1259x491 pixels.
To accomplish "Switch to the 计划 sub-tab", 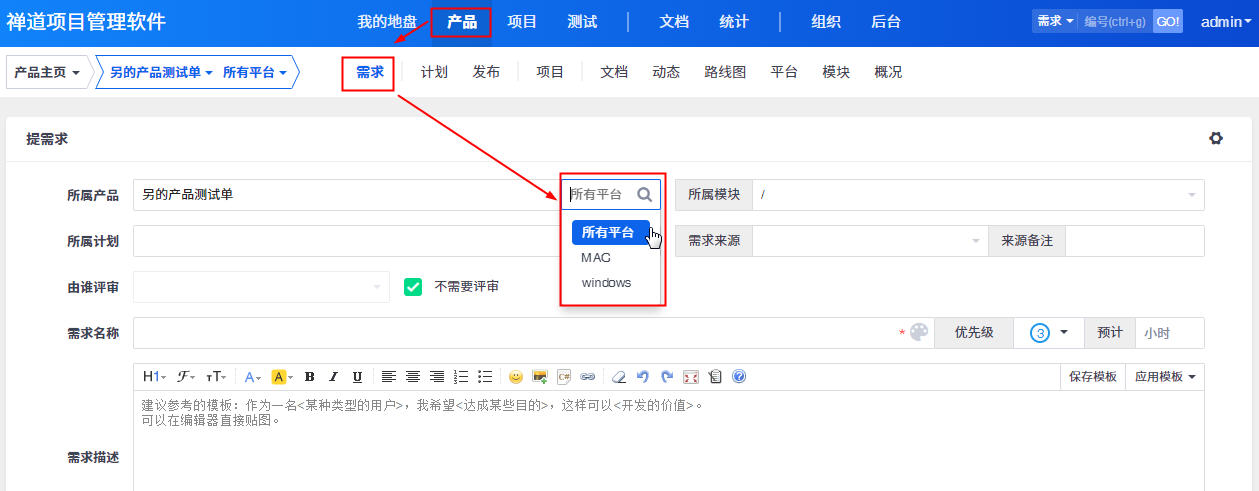I will (x=434, y=73).
